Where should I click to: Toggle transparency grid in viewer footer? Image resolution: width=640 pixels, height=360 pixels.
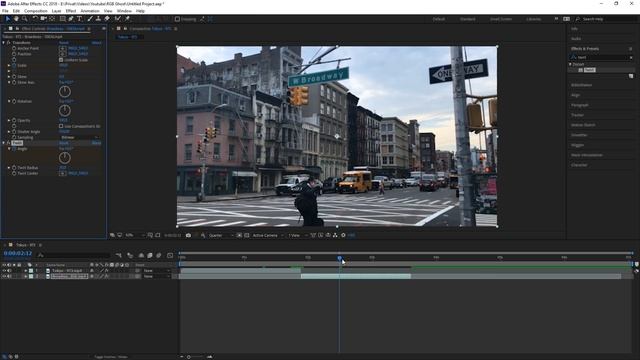[247, 236]
